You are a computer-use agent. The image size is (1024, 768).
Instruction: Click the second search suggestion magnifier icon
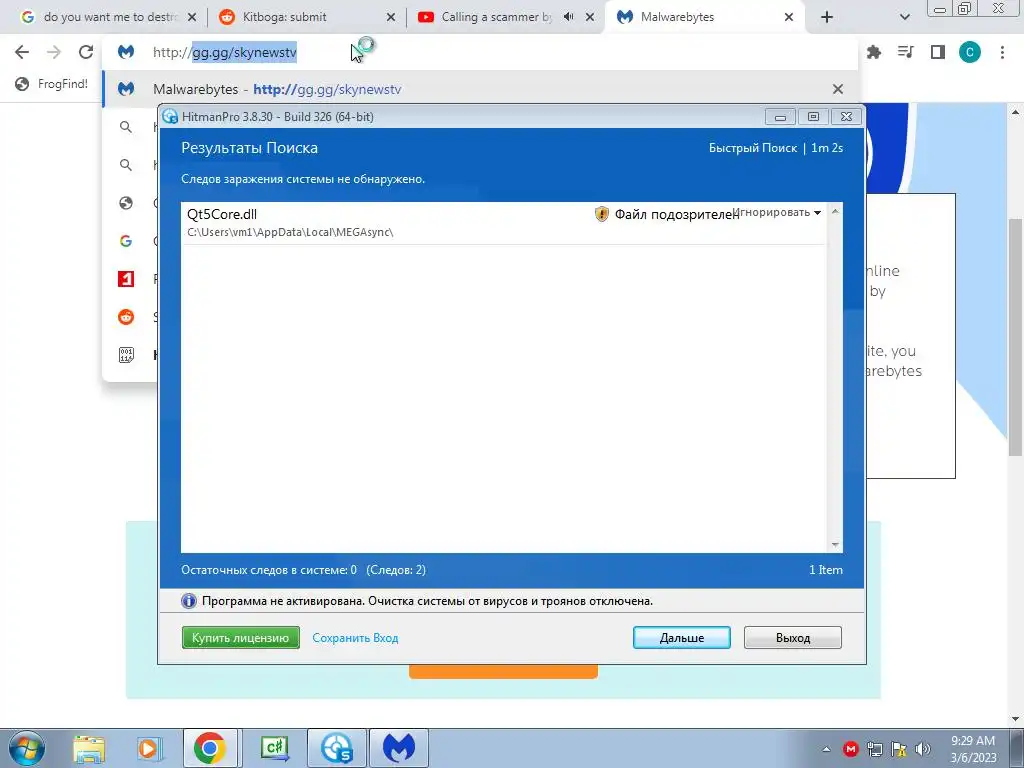(126, 165)
